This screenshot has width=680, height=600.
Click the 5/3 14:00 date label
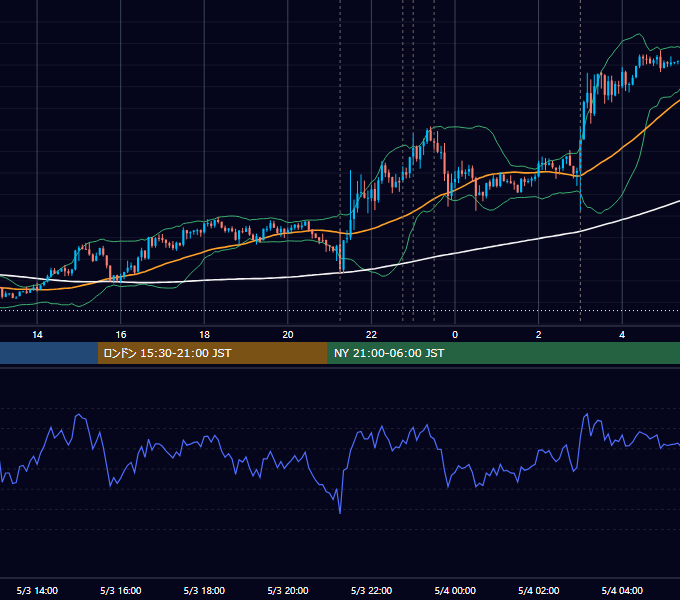pos(37,590)
